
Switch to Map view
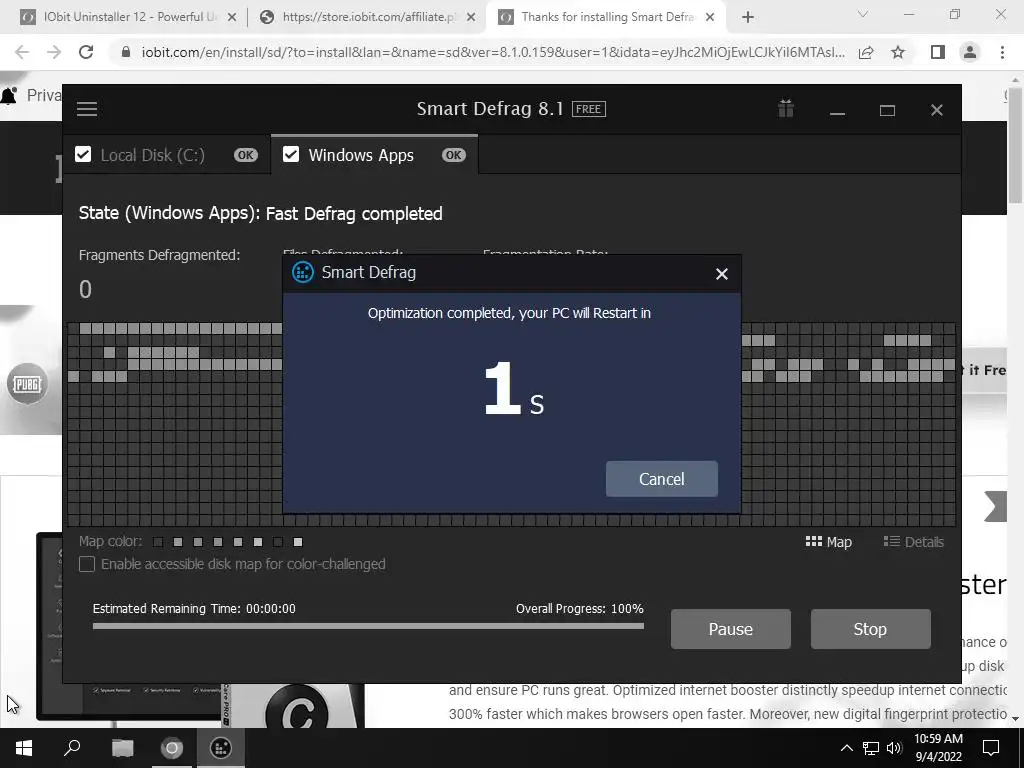(829, 542)
